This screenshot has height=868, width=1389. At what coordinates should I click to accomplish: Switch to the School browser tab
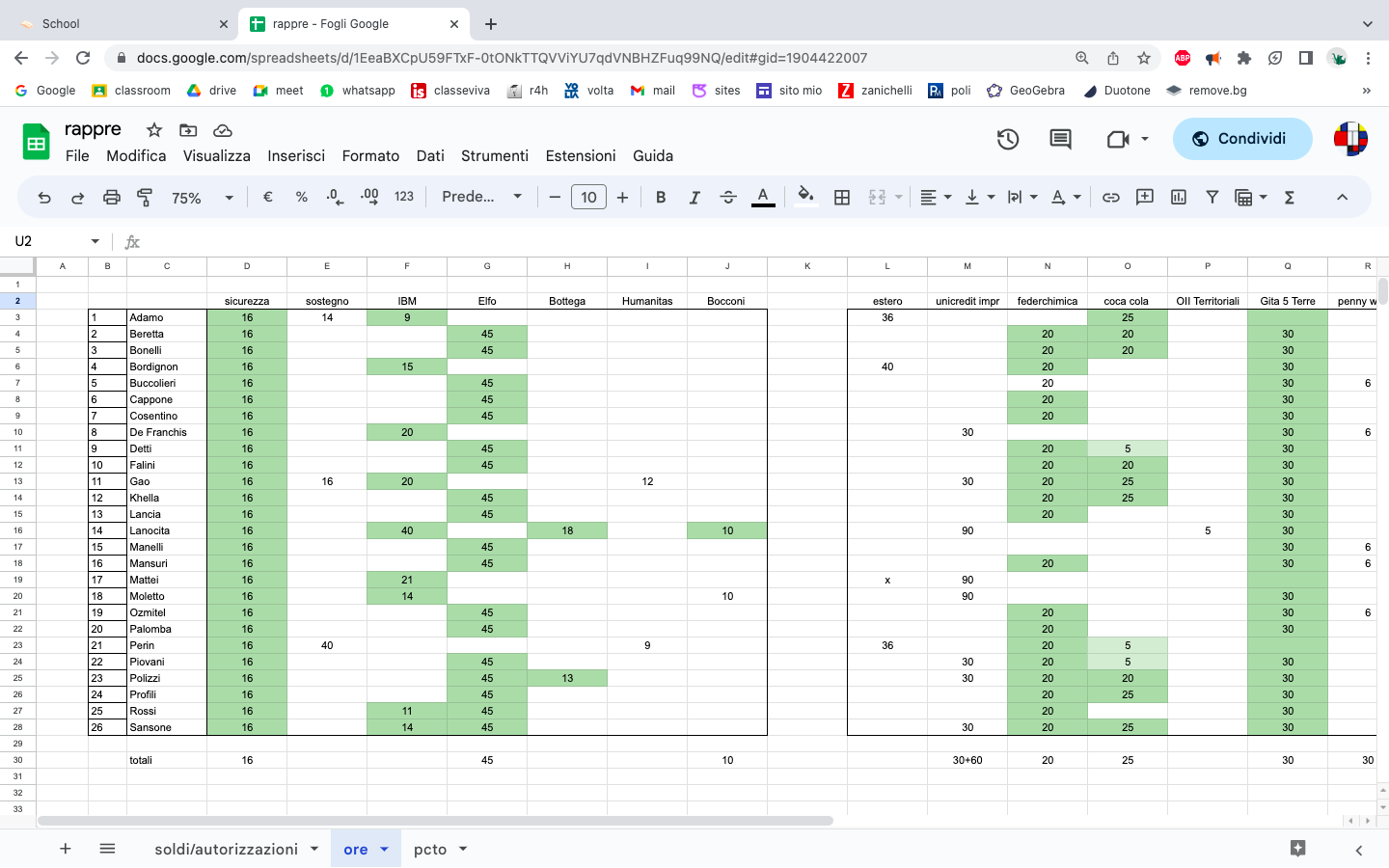pos(122,24)
